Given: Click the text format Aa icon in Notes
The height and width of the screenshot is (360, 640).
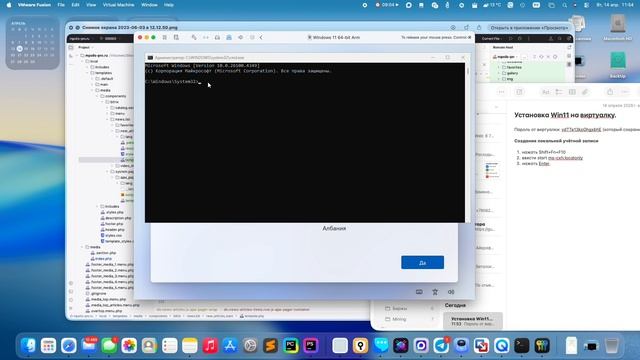Looking at the screenshot, I should (x=546, y=92).
